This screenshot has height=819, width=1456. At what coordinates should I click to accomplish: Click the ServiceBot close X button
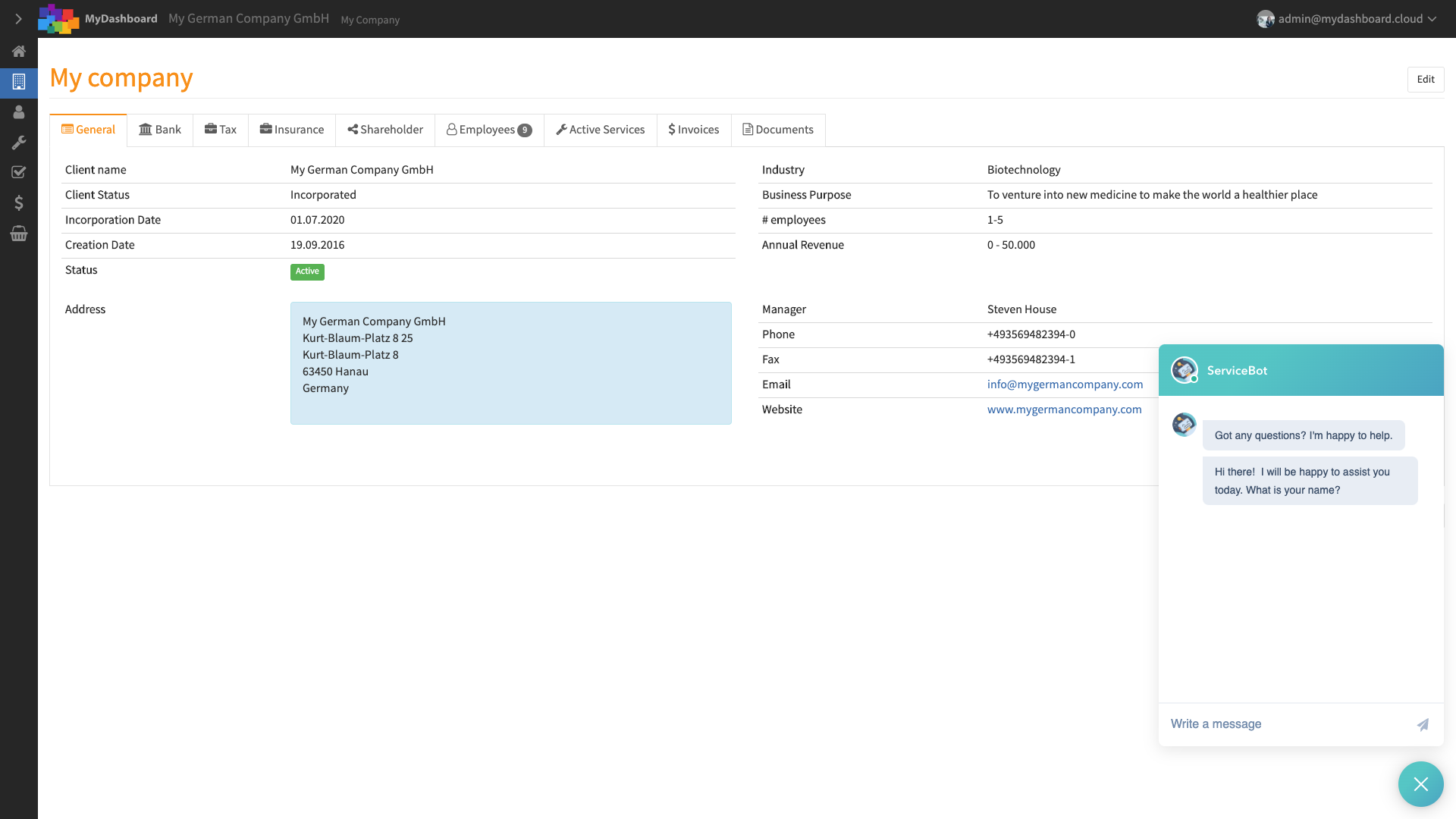(x=1421, y=784)
